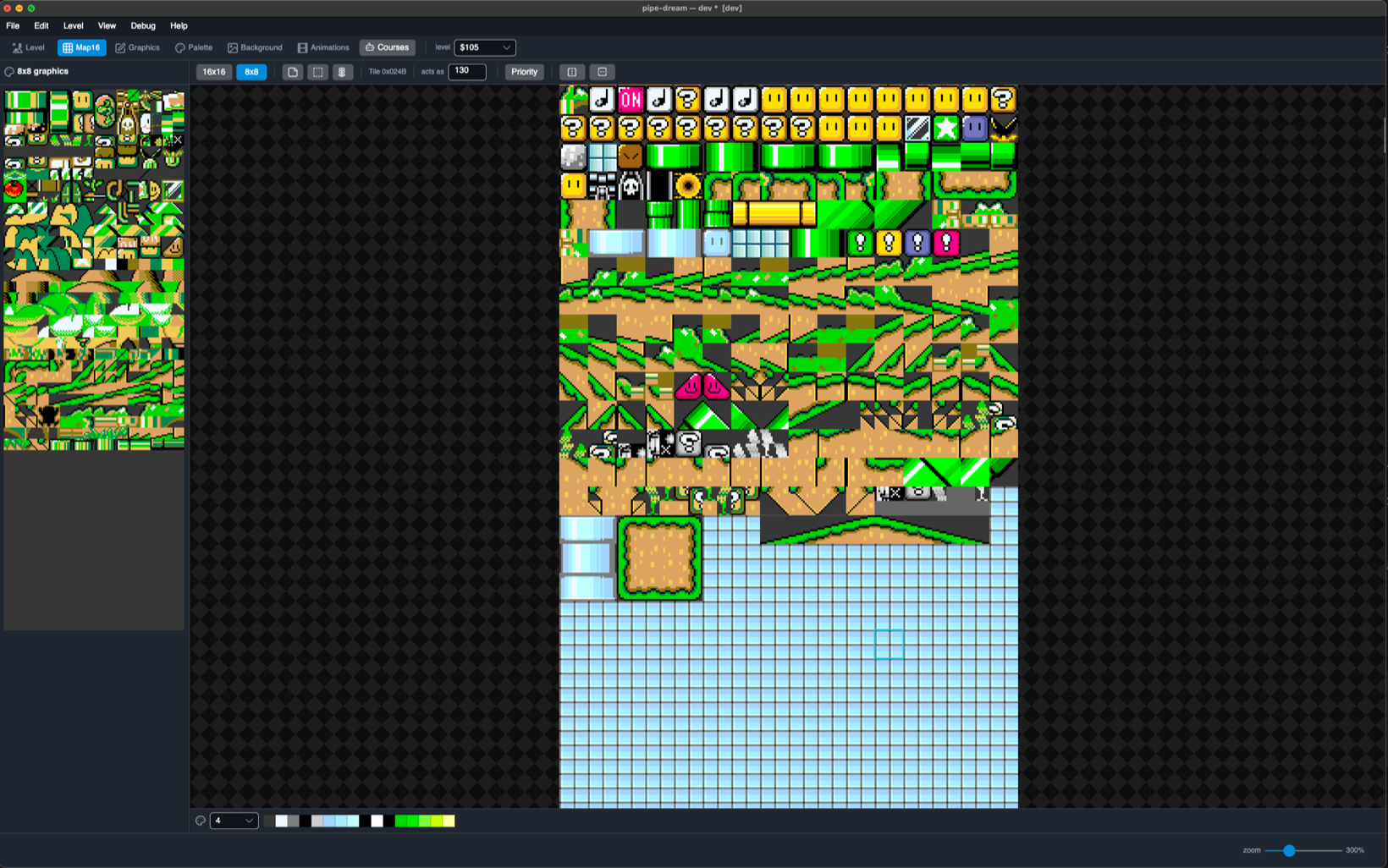Click the 8x8 graphics panel heading
Viewport: 1388px width, 868px height.
click(x=43, y=72)
